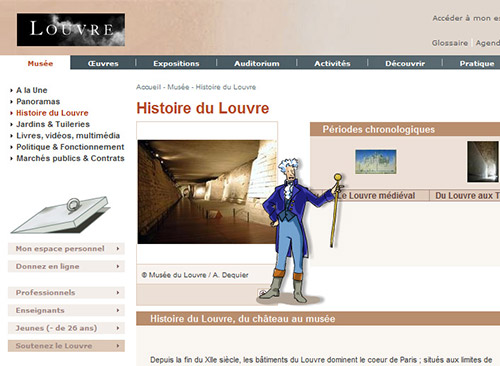The width and height of the screenshot is (500, 366).
Task: Click the zoom icon under the photo
Action: pos(262,293)
